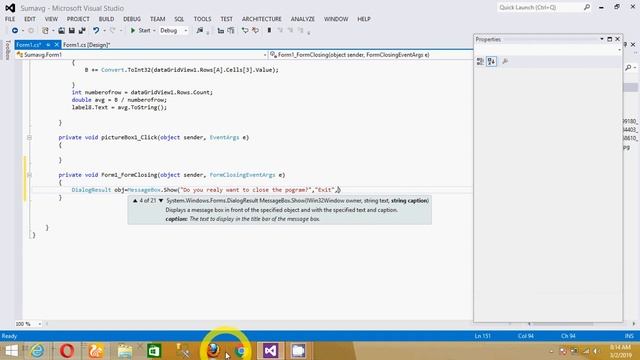Viewport: 640px width, 360px height.
Task: Click the Col 94 status bar entry
Action: tap(526, 336)
